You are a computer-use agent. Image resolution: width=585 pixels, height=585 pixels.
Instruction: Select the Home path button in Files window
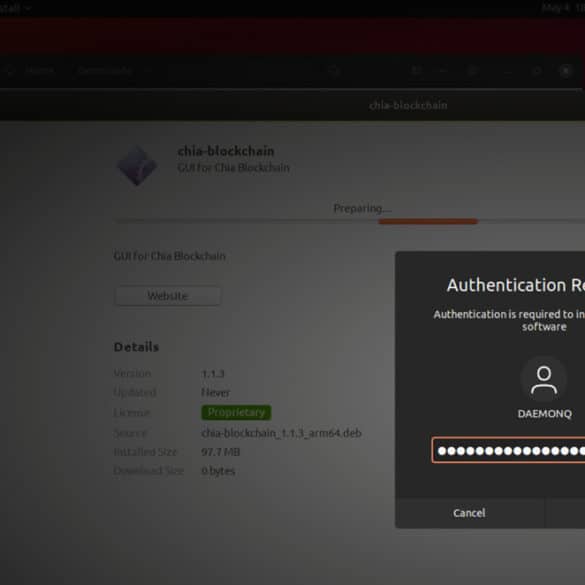tap(40, 71)
